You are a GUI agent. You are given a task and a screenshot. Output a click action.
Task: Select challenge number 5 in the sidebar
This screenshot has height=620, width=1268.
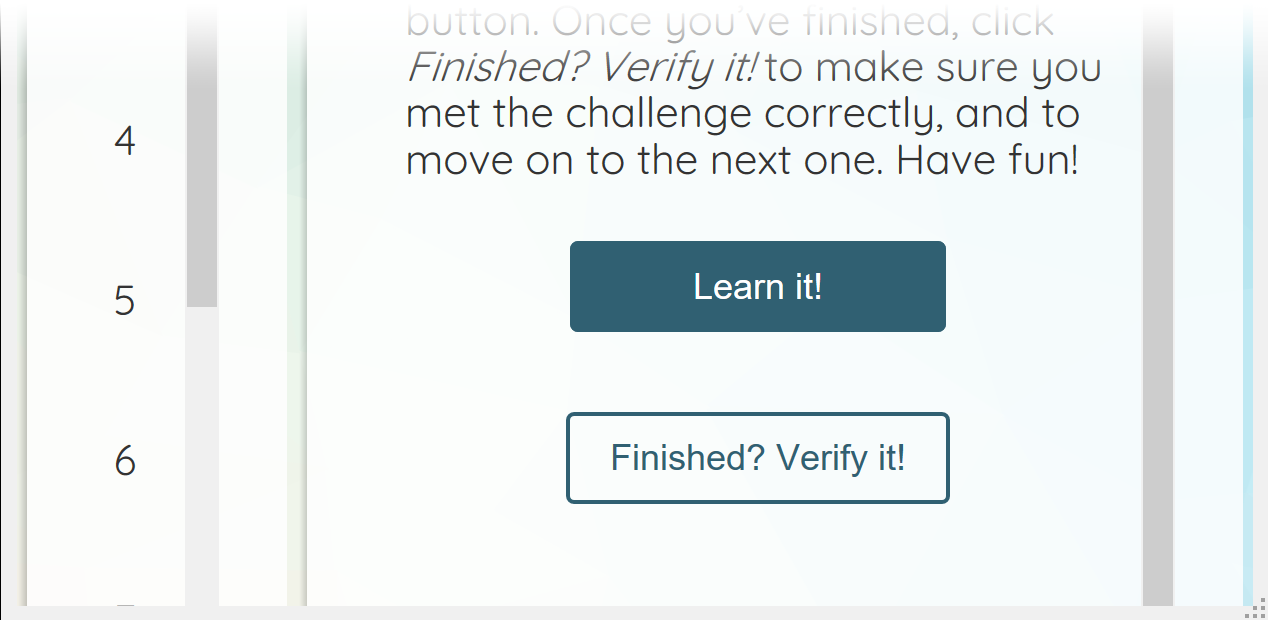124,300
